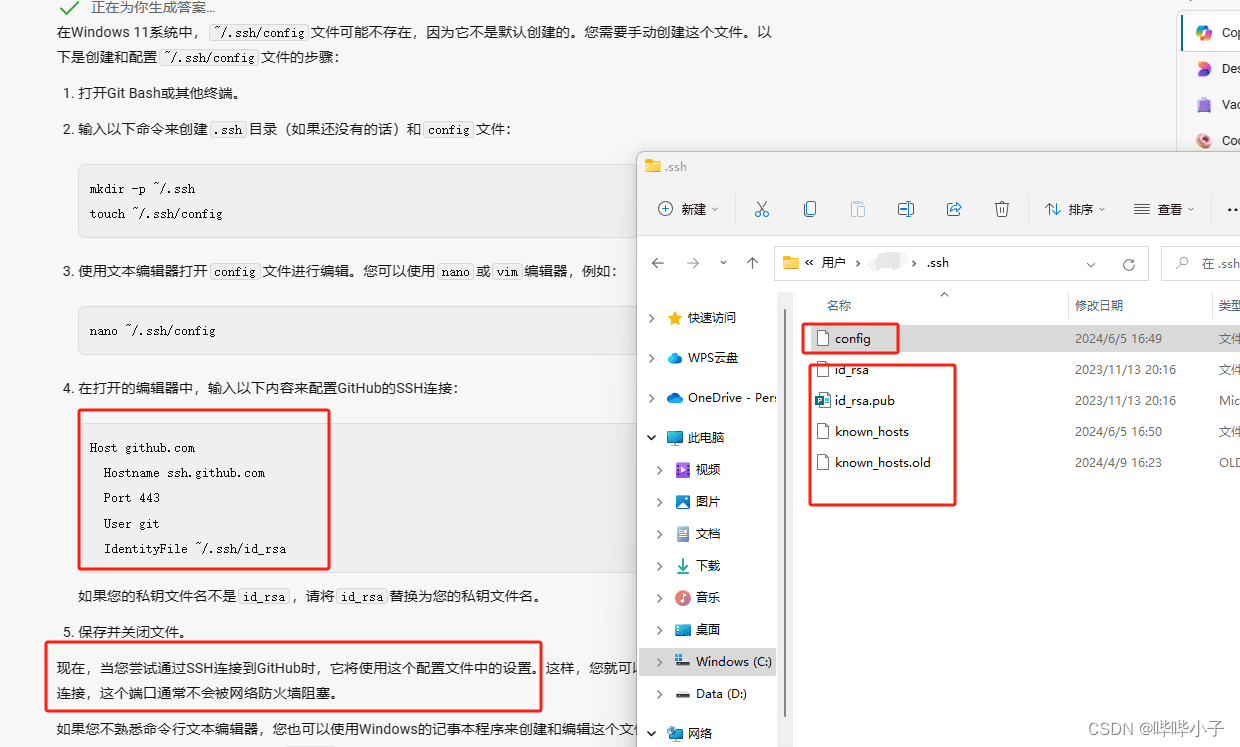Click the config file icon

point(824,338)
